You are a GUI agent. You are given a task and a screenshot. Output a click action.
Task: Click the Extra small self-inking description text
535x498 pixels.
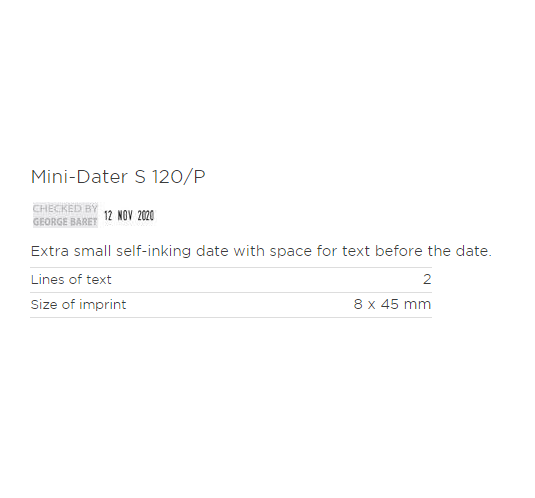pyautogui.click(x=261, y=251)
